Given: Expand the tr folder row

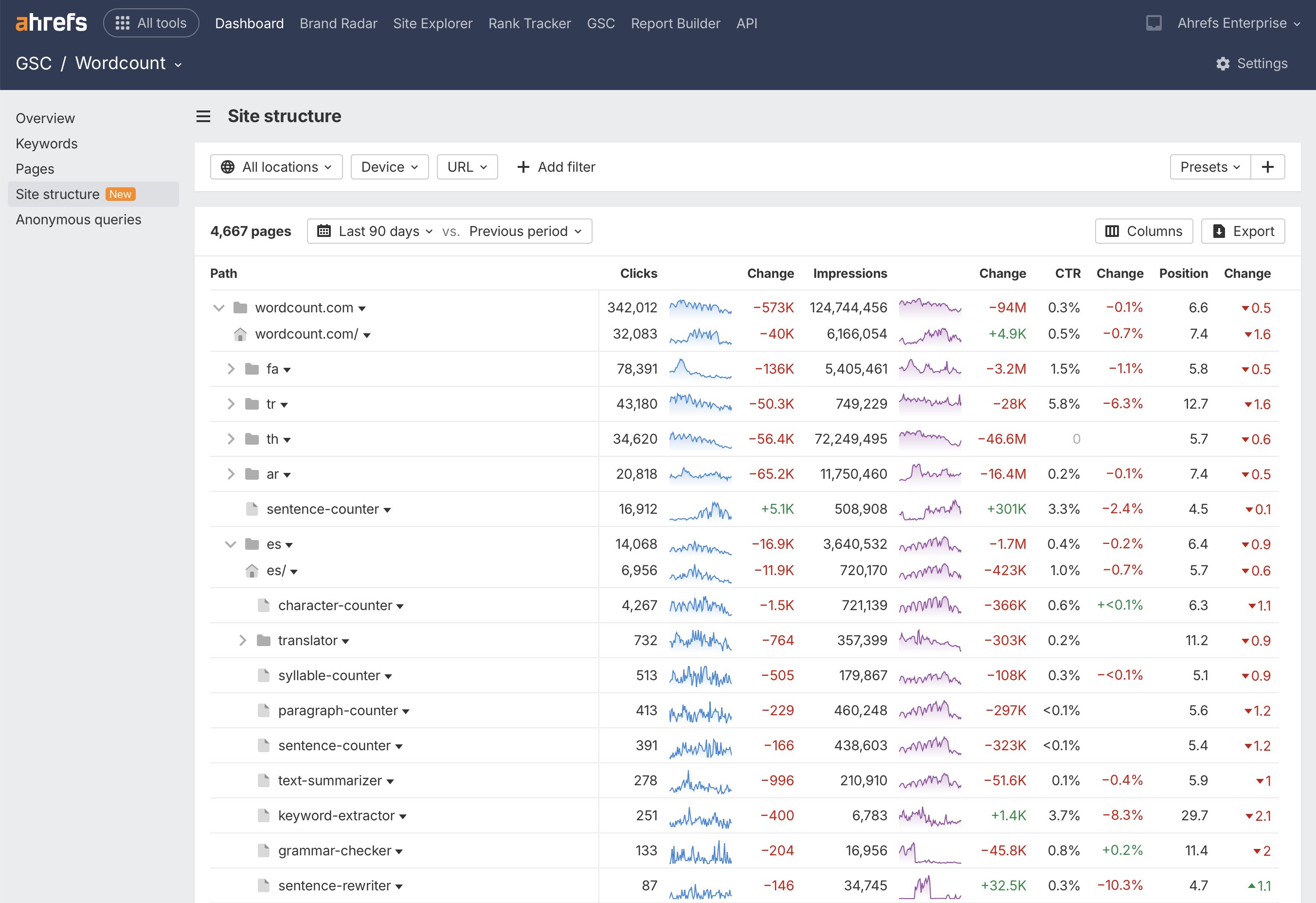Looking at the screenshot, I should tap(231, 404).
